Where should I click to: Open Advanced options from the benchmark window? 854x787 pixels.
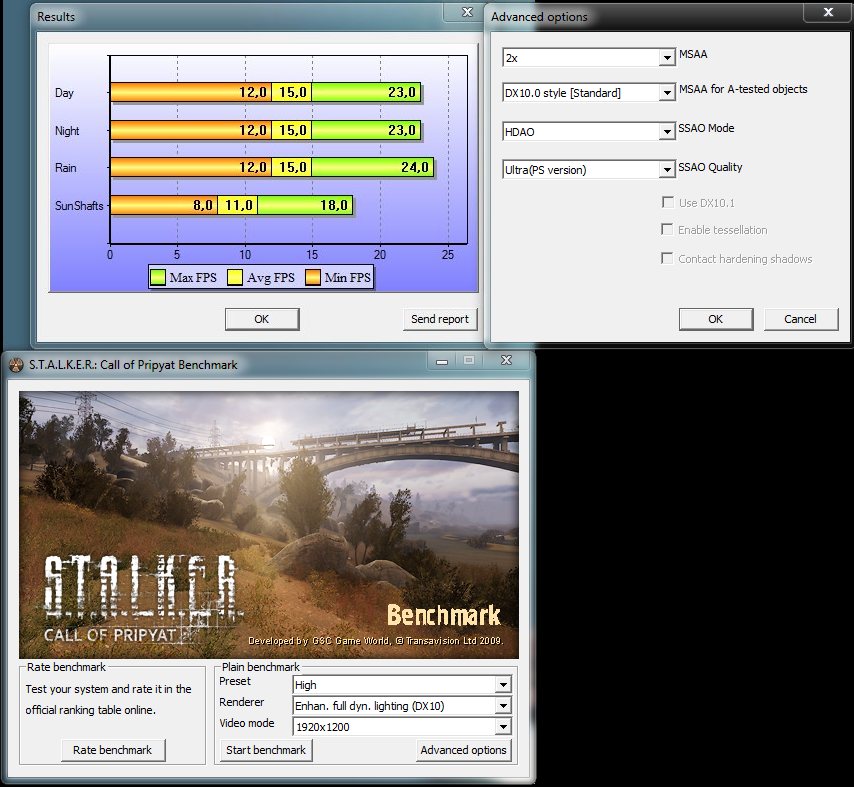point(463,750)
